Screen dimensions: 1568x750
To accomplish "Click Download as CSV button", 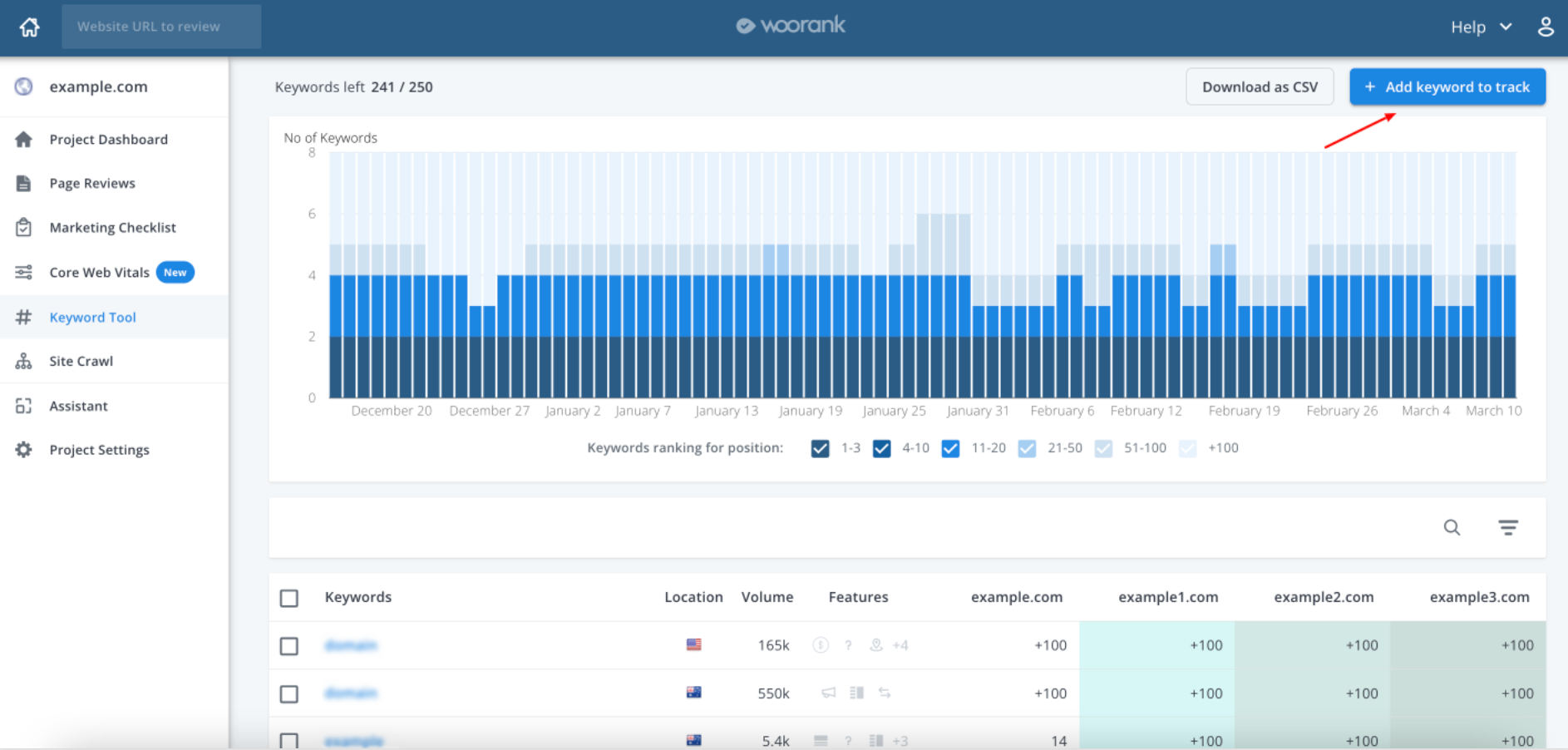I will pos(1260,86).
